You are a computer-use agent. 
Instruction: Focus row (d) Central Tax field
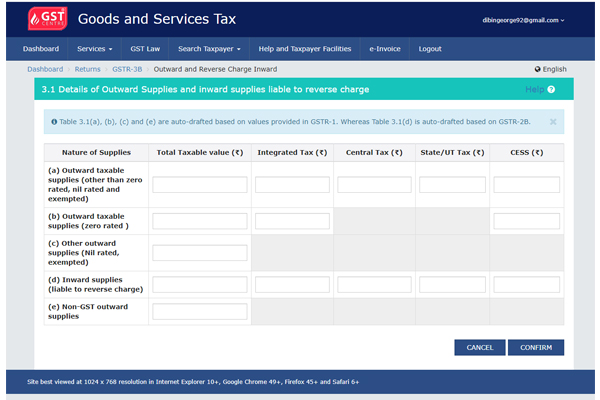(374, 285)
